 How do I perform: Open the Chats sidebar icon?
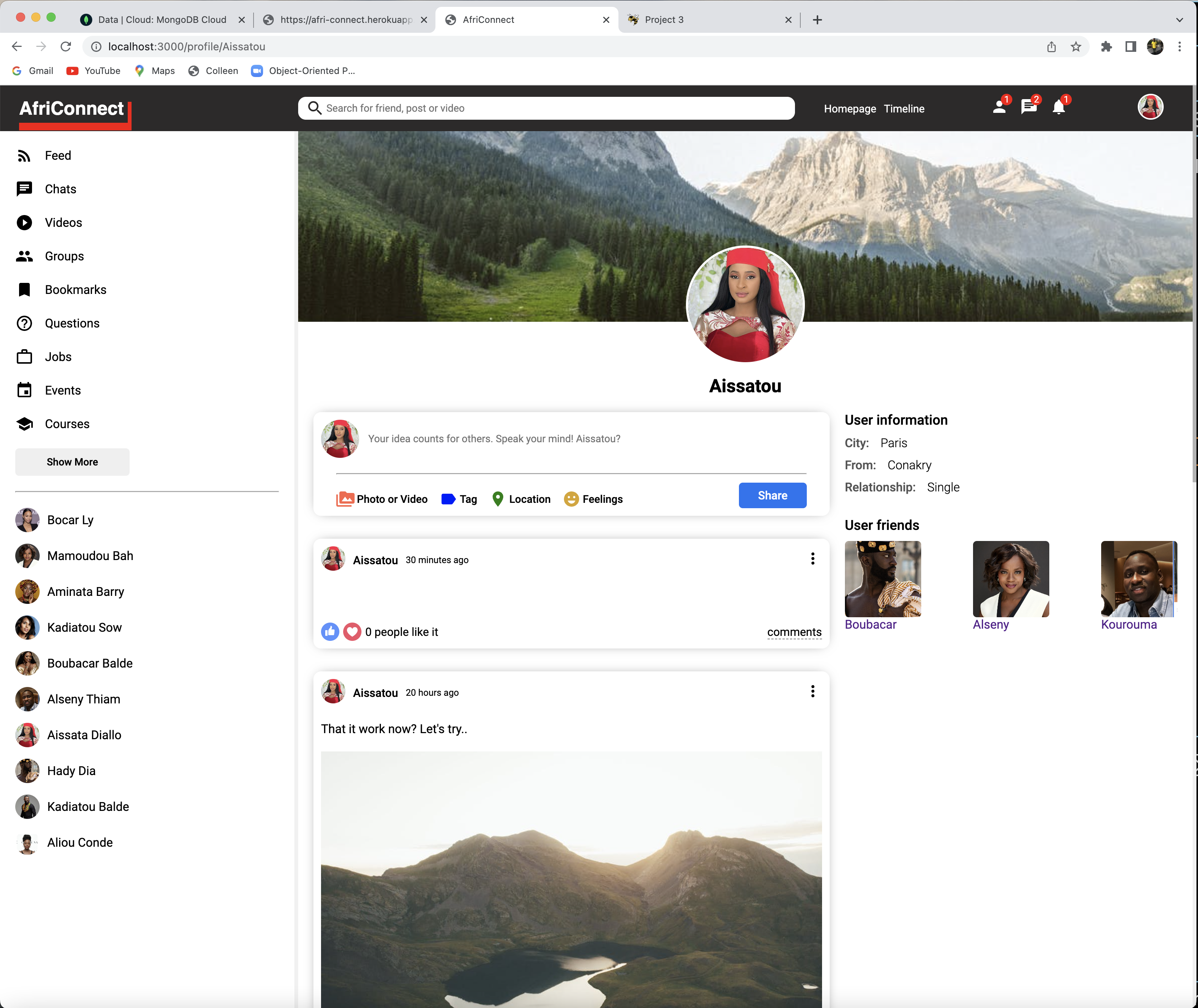coord(24,189)
